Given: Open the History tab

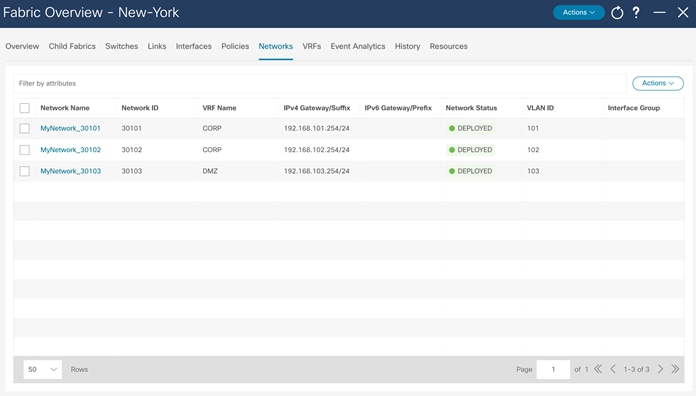Looking at the screenshot, I should pos(407,46).
